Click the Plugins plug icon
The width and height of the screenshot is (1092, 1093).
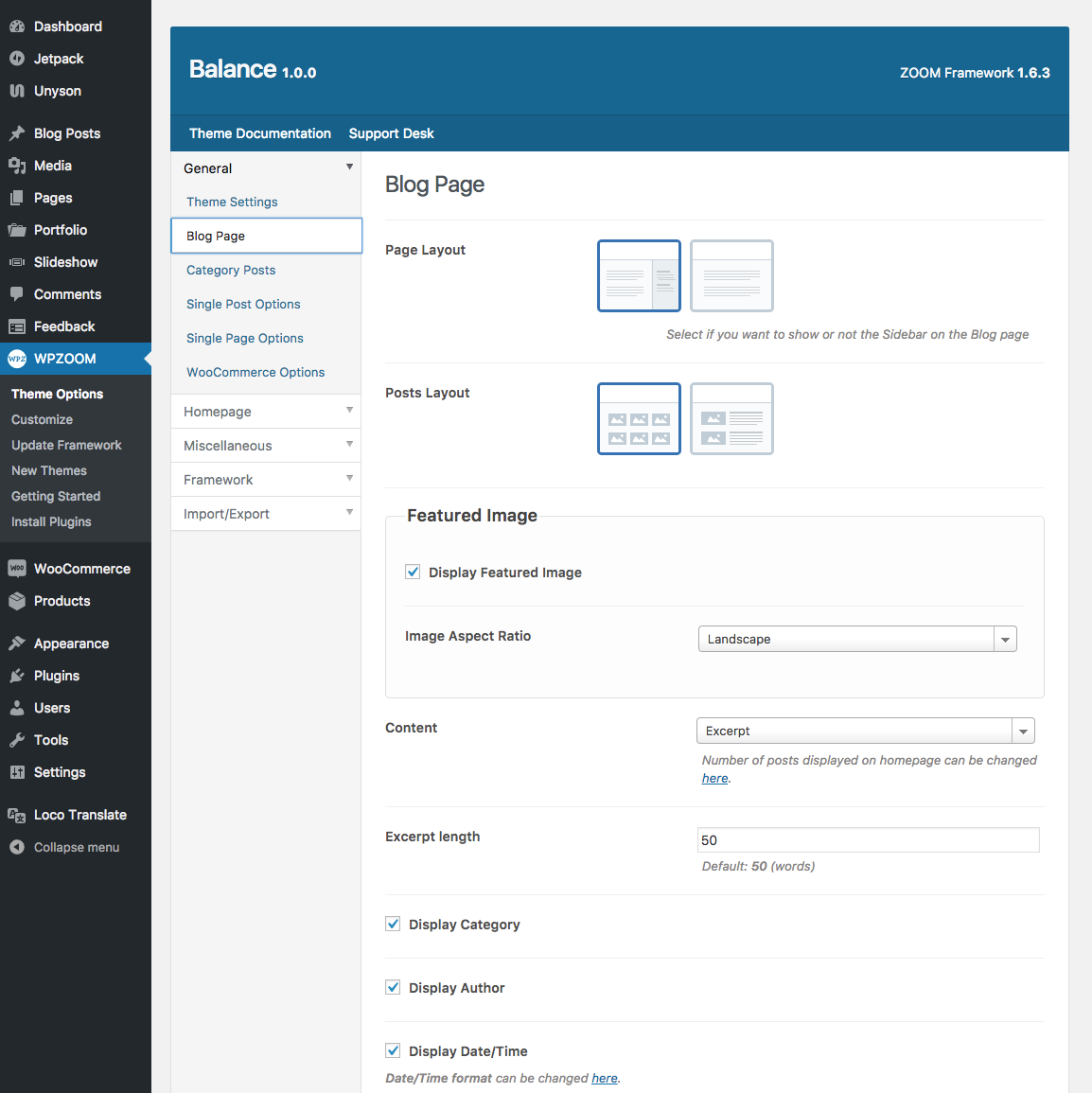click(x=17, y=676)
